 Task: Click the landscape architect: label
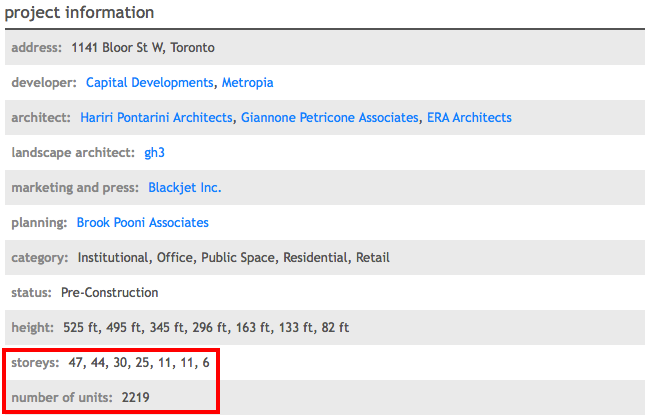click(73, 153)
